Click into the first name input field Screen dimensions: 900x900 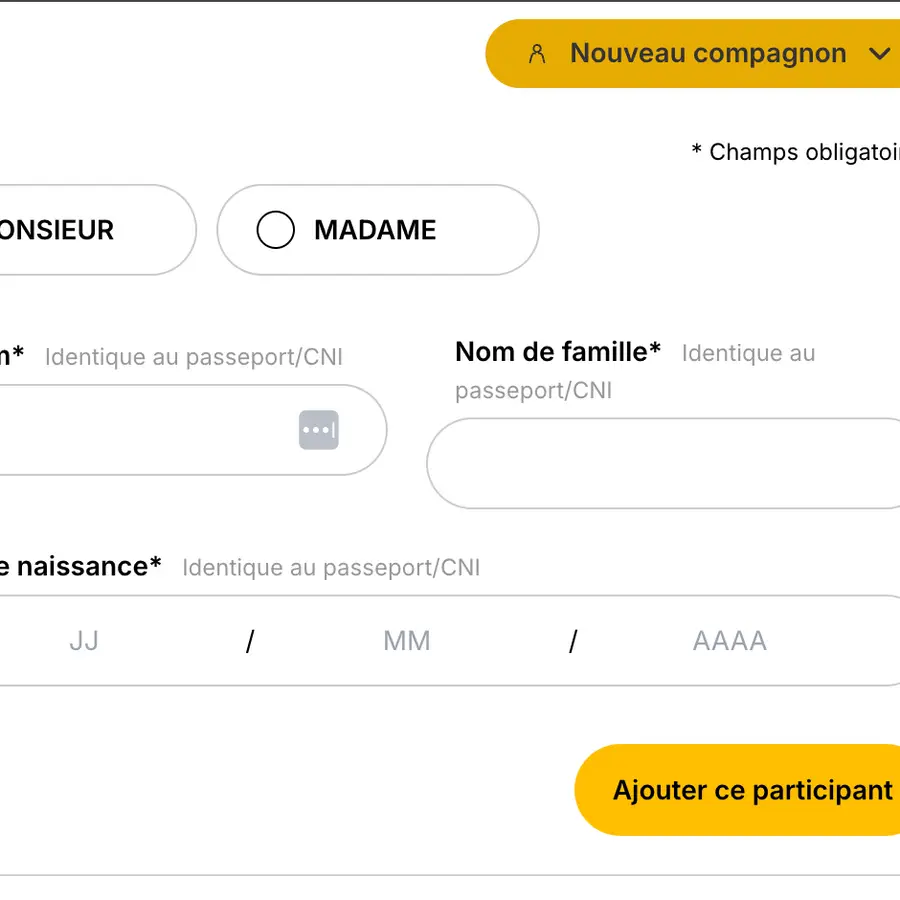[x=140, y=430]
